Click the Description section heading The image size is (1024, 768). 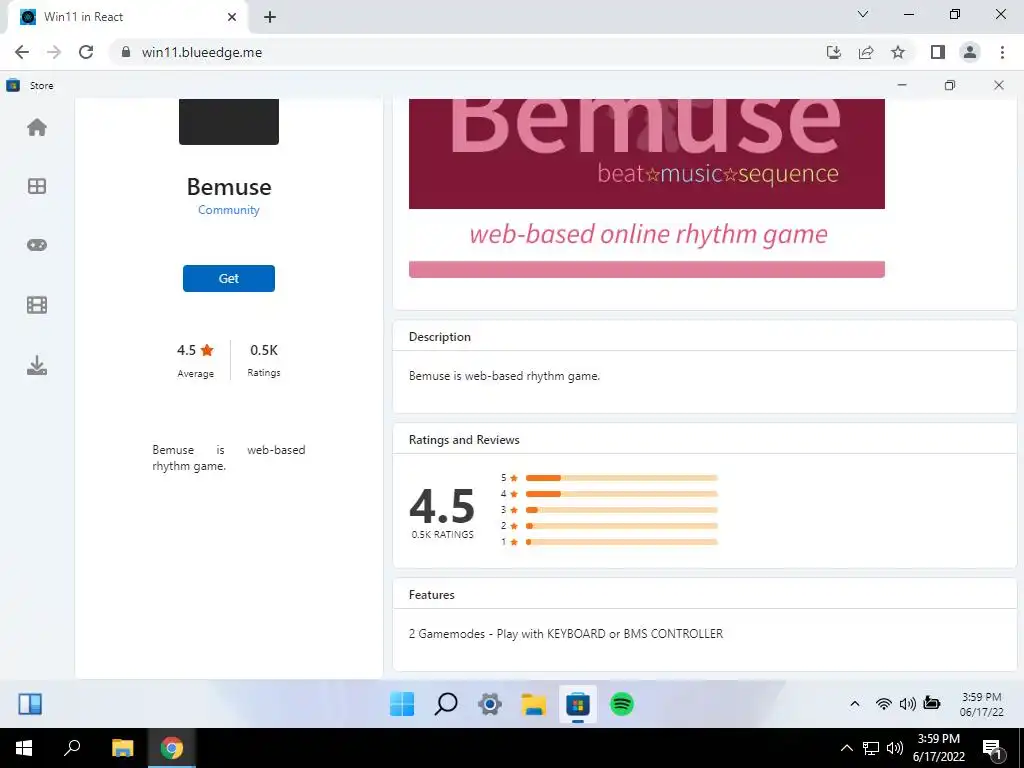[440, 337]
